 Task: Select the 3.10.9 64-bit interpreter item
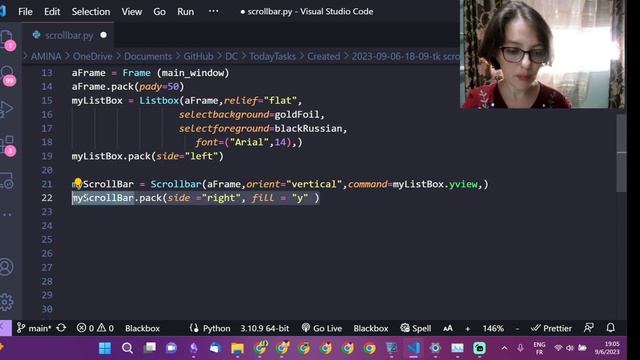point(264,328)
